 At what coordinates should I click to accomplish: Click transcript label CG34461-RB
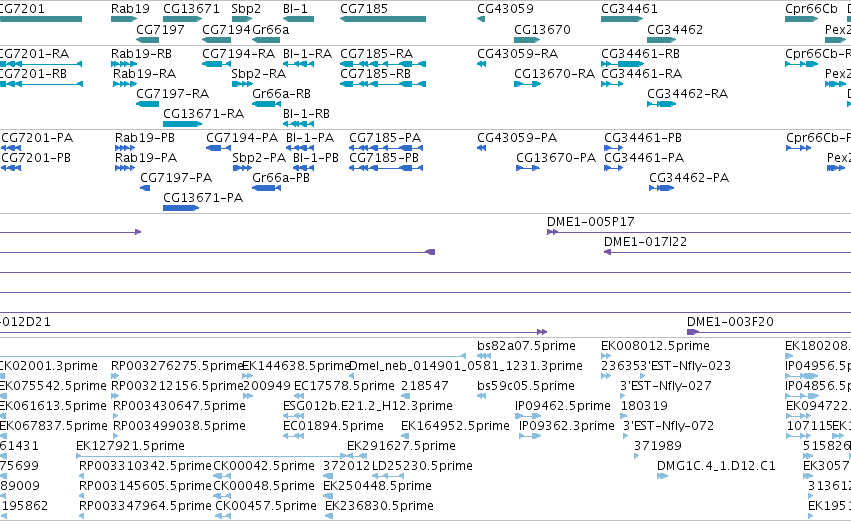640,54
